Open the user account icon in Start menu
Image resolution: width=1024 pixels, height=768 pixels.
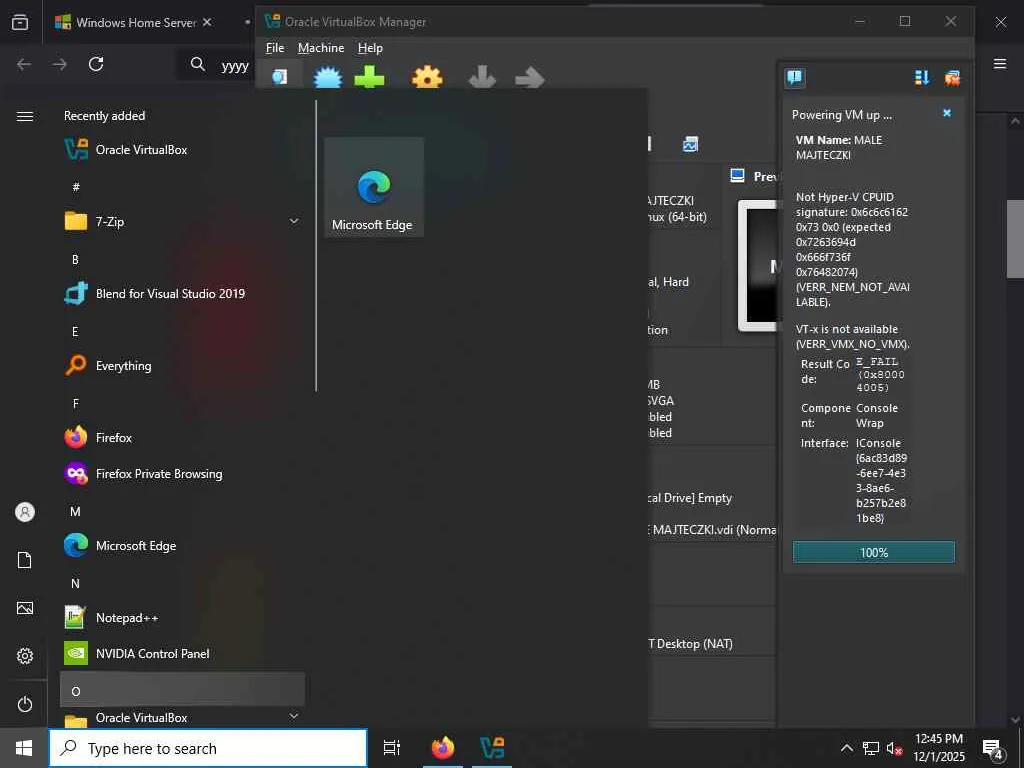[25, 512]
